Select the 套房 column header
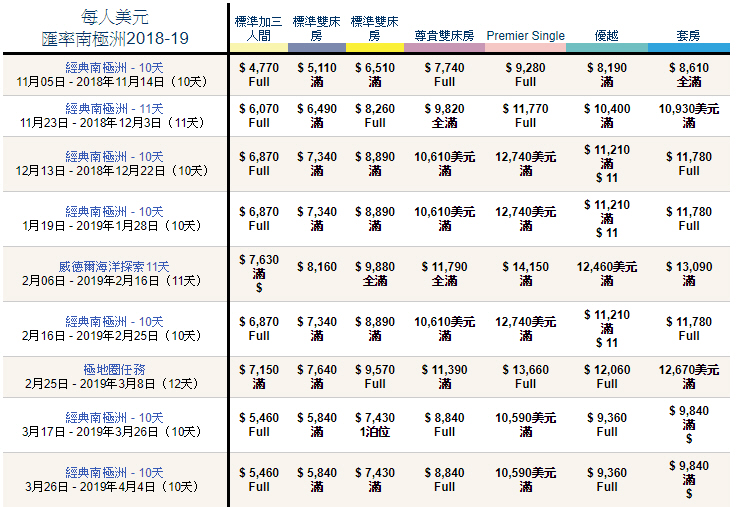 click(688, 36)
